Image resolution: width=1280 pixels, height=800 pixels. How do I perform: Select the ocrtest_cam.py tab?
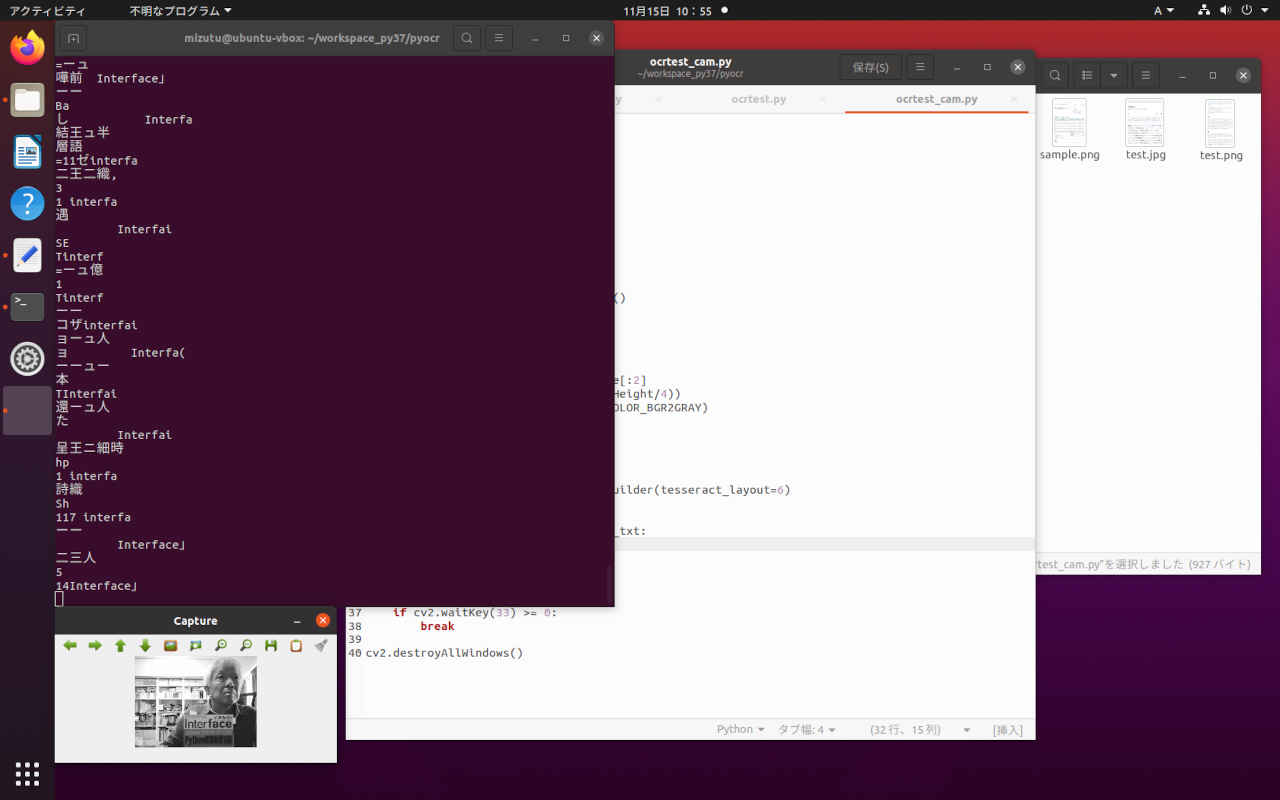click(x=936, y=99)
